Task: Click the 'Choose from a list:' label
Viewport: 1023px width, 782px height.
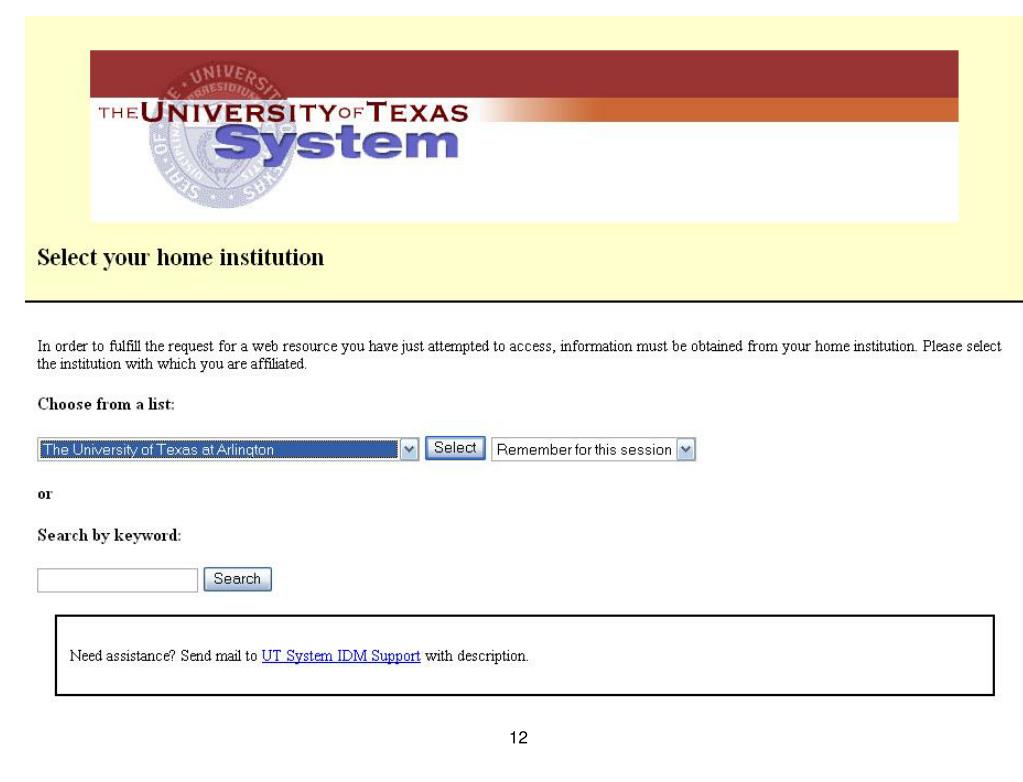Action: pos(106,404)
